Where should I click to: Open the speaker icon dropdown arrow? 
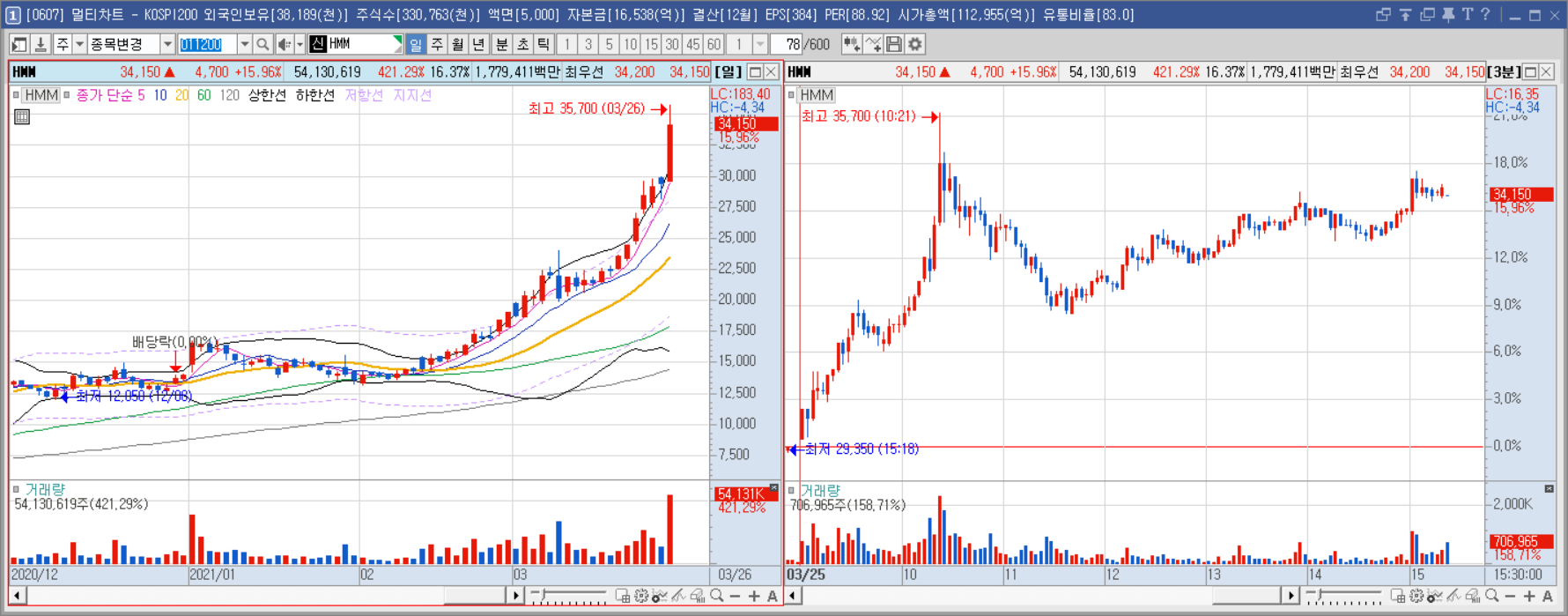click(x=300, y=44)
